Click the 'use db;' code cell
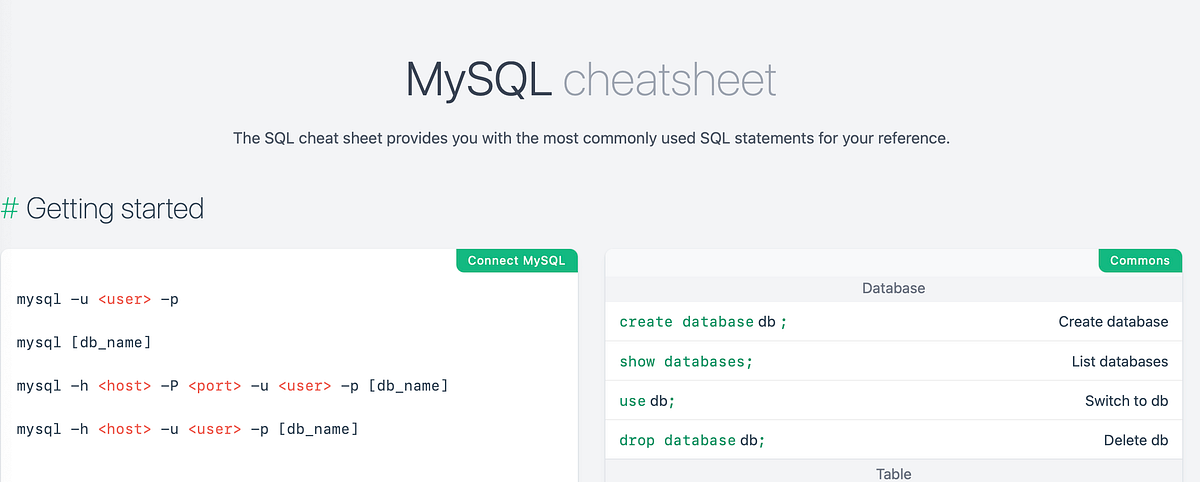1200x482 pixels. 647,400
